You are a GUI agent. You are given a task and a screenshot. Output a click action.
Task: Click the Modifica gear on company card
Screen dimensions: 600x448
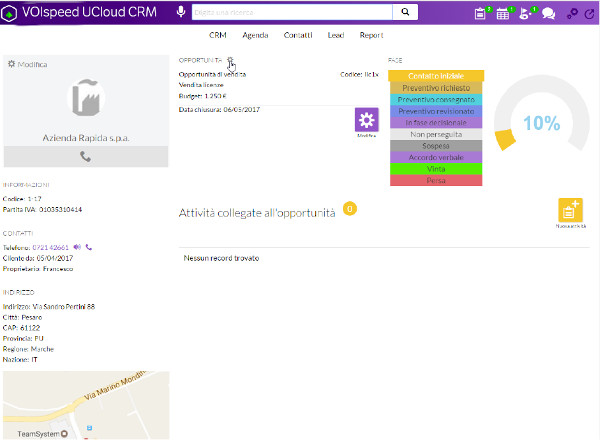tap(11, 64)
